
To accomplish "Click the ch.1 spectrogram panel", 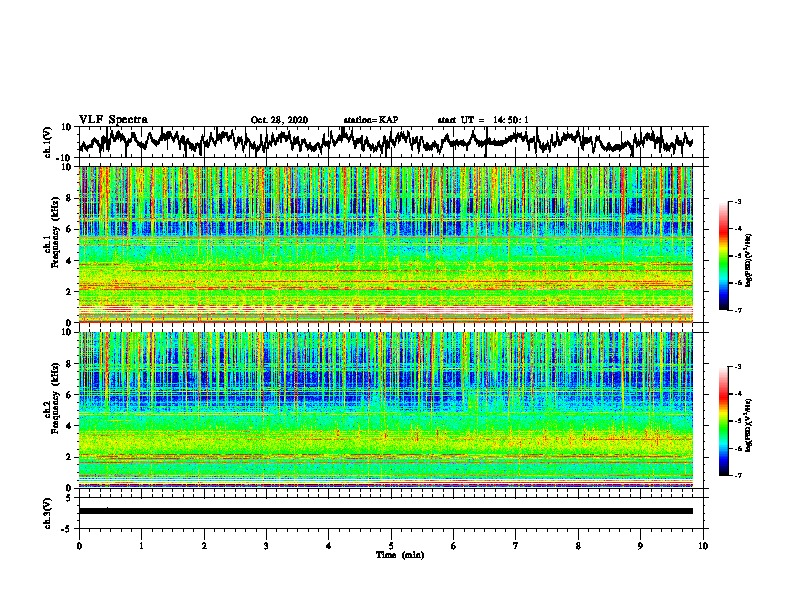I will [386, 244].
